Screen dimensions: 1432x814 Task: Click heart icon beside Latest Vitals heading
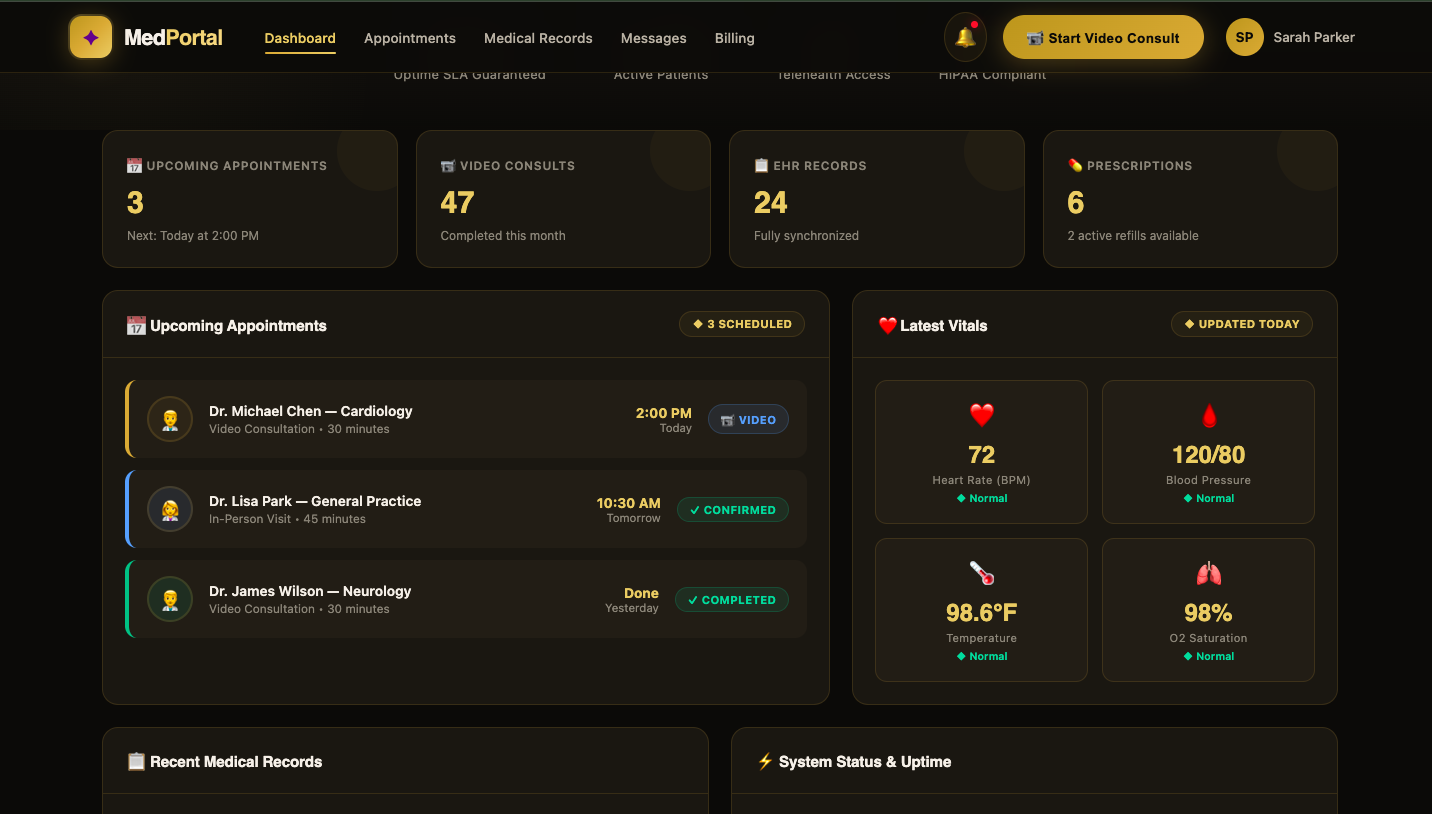[x=887, y=325]
